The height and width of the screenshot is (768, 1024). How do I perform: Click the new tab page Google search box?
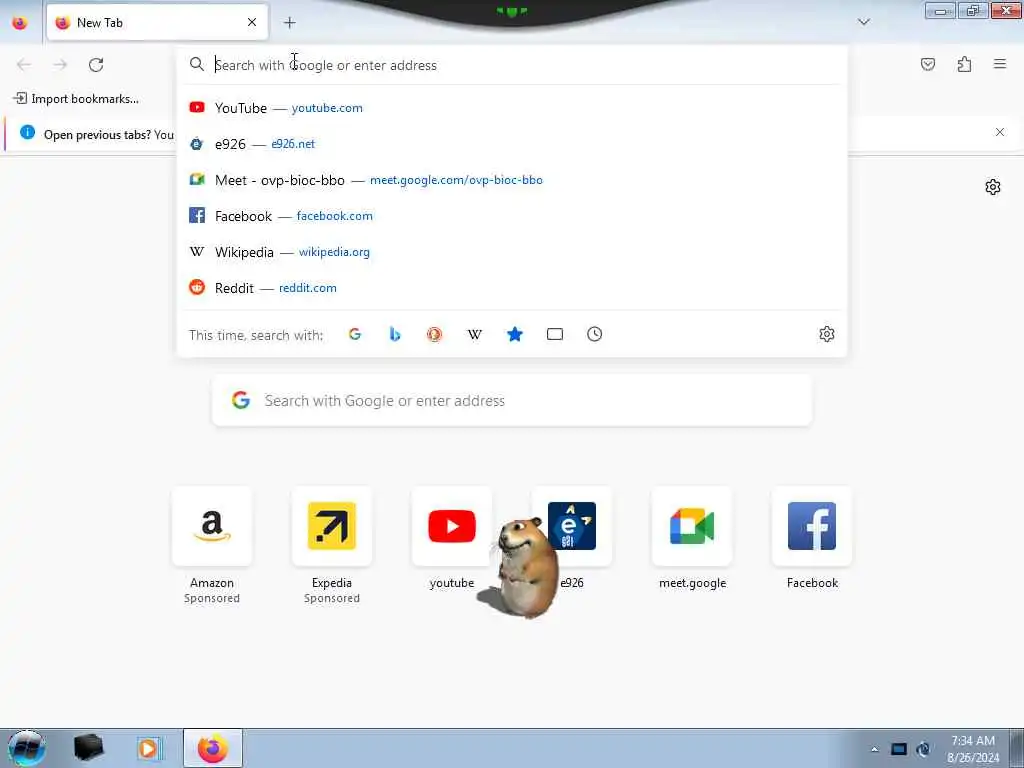[x=512, y=400]
